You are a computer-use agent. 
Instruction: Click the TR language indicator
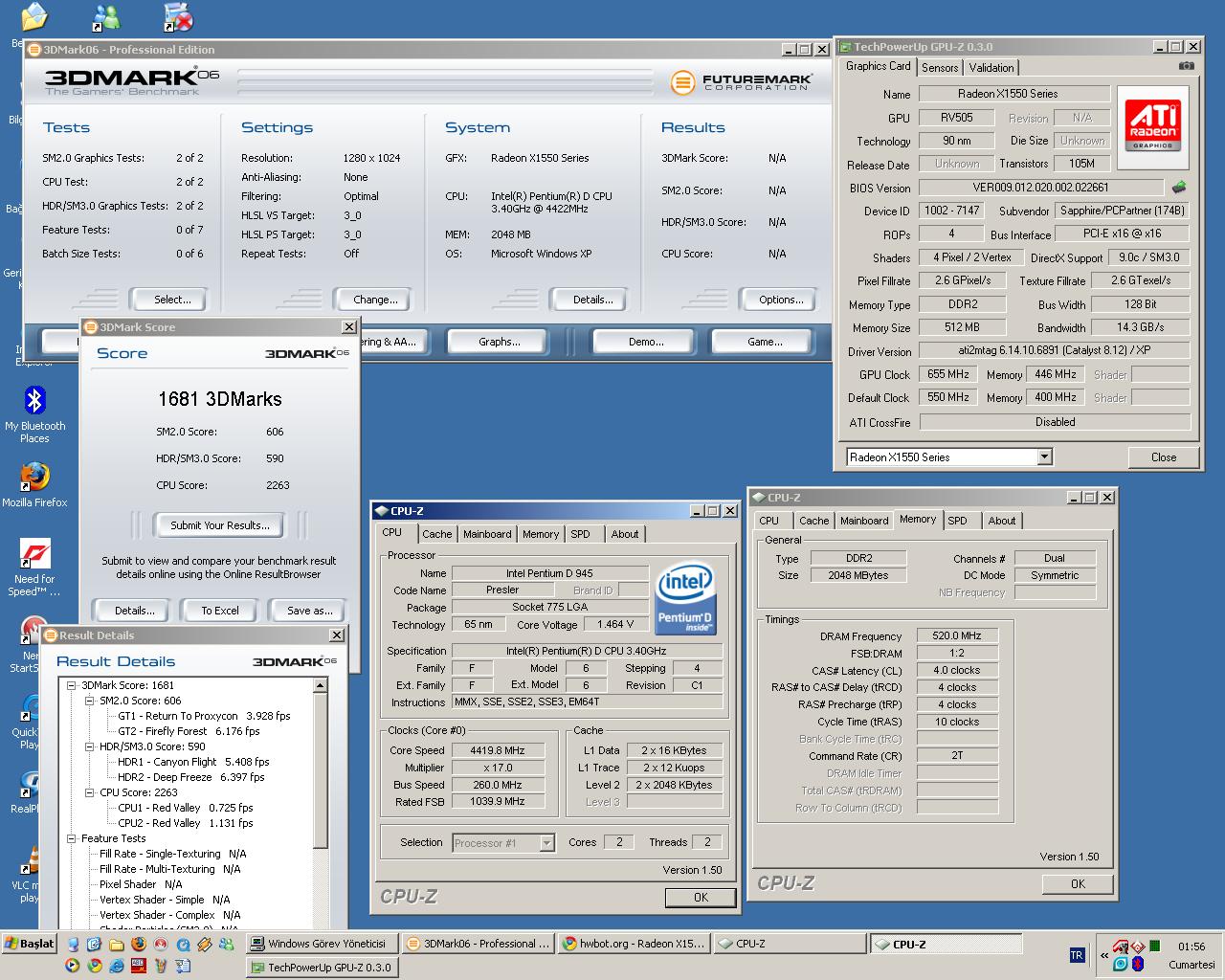[1078, 955]
